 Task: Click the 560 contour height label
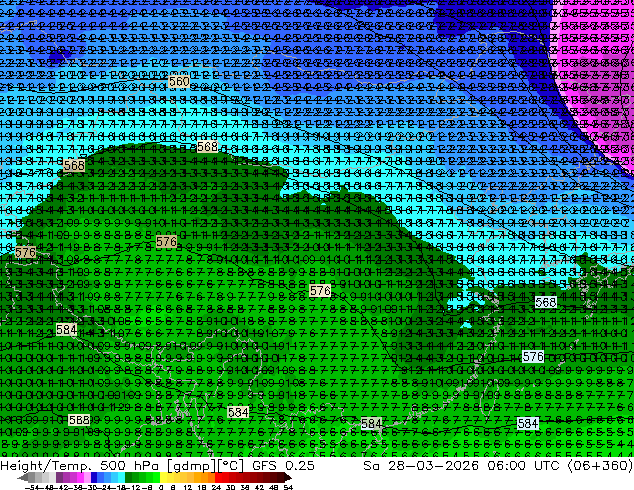pyautogui.click(x=179, y=82)
